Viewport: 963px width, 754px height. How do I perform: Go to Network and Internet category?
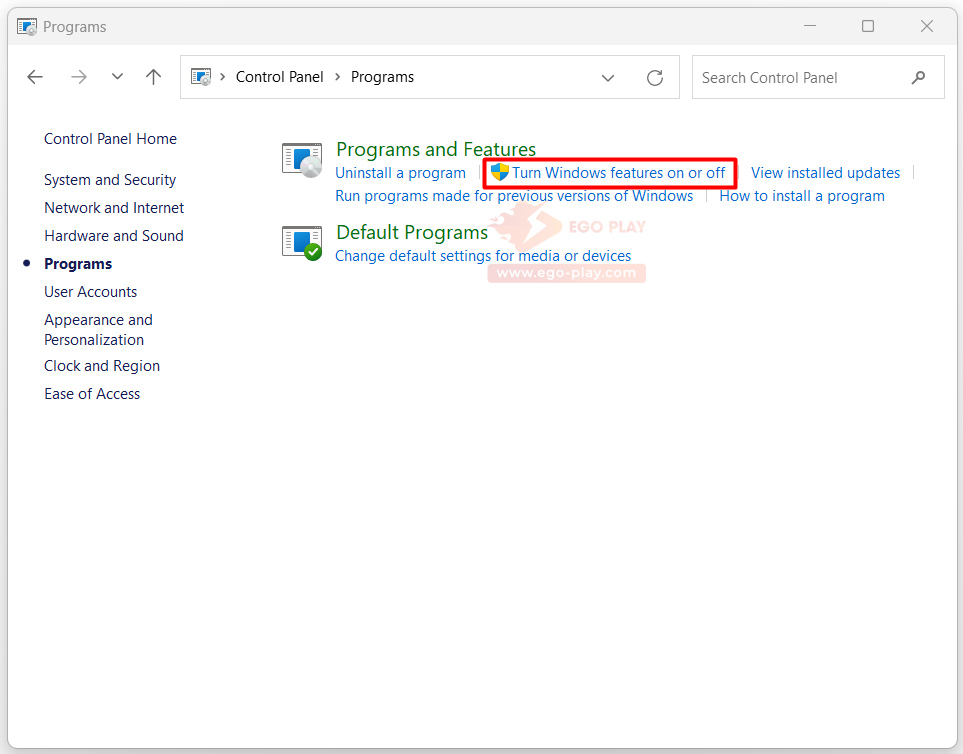tap(114, 208)
